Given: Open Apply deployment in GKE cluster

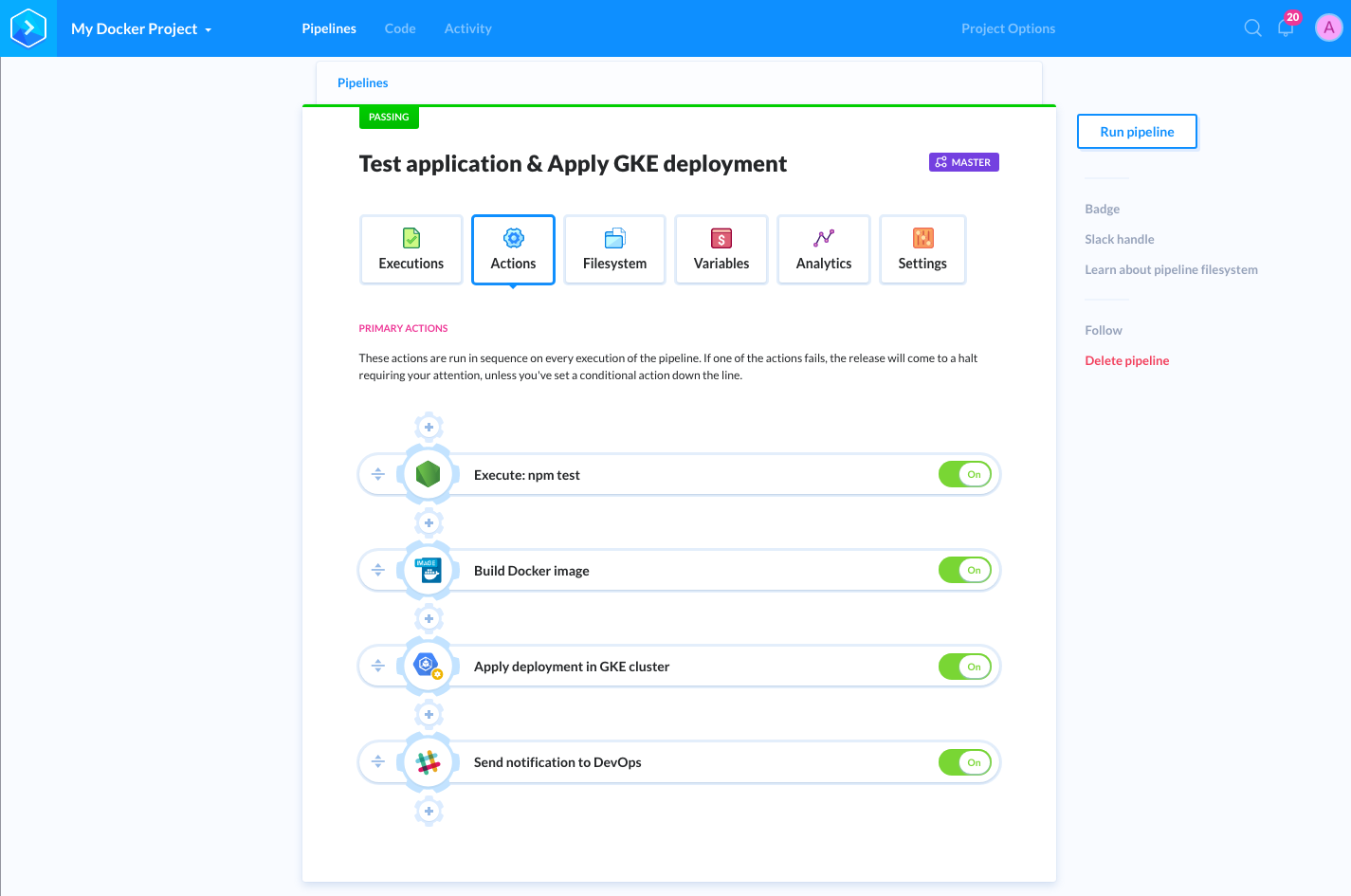Looking at the screenshot, I should pyautogui.click(x=680, y=666).
